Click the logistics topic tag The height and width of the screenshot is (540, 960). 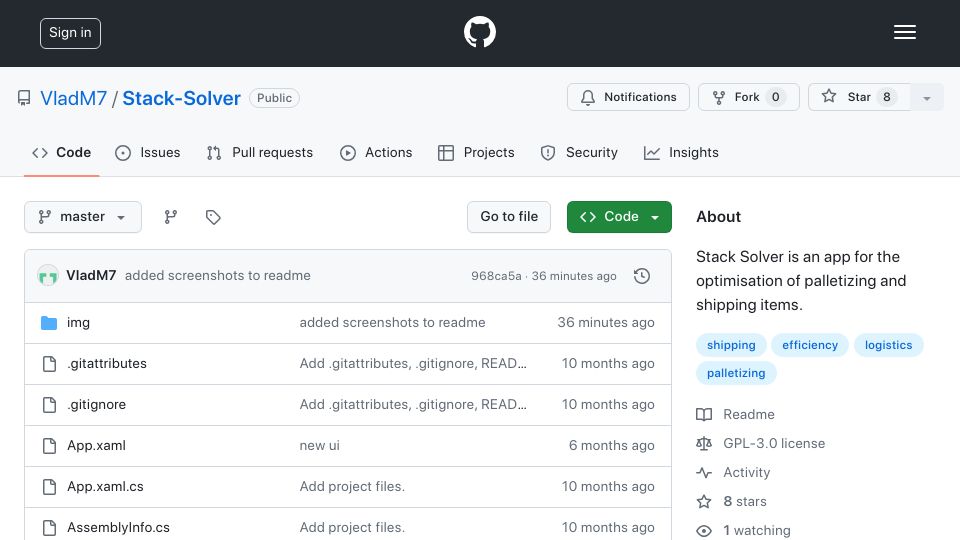(x=888, y=345)
